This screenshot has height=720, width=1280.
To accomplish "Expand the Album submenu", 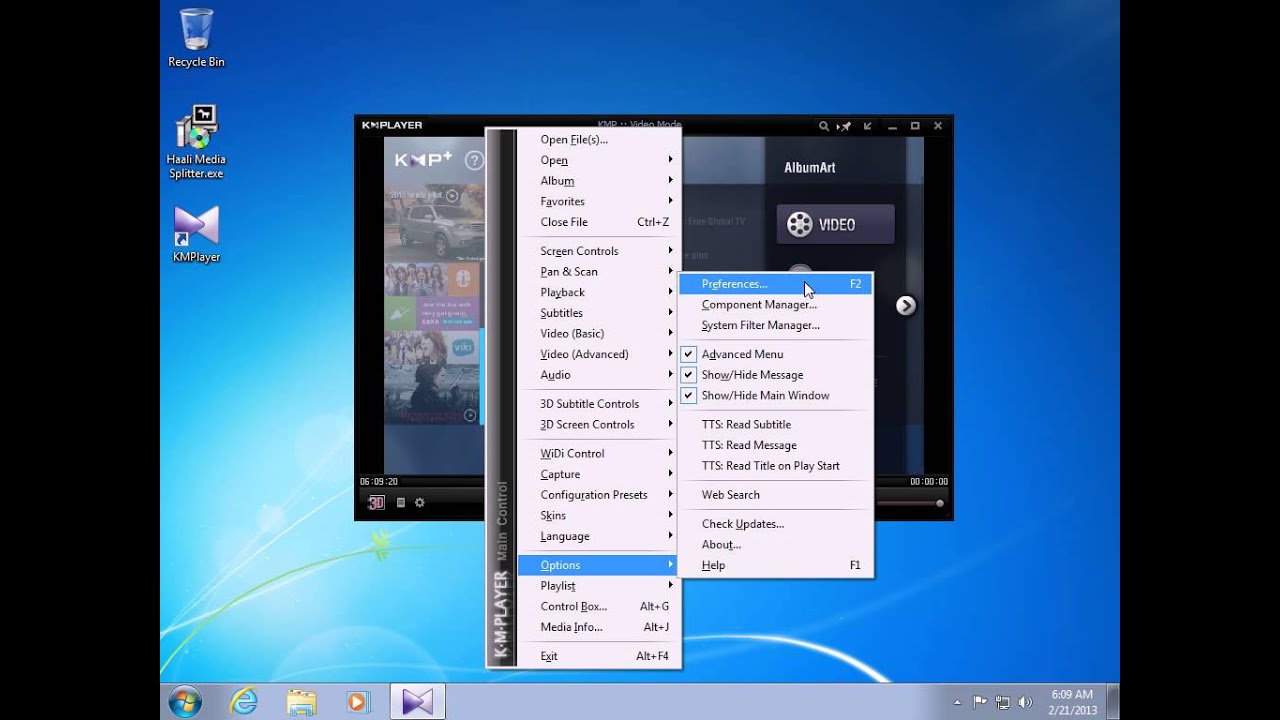I will (598, 181).
